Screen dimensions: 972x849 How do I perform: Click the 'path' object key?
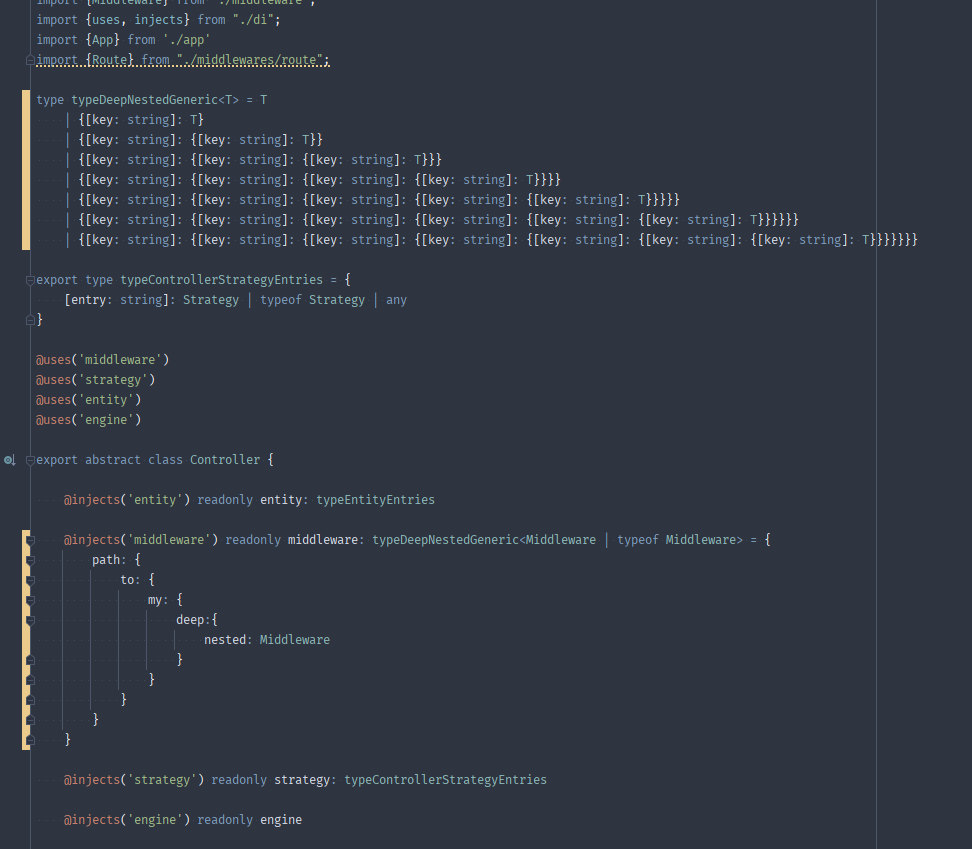(x=106, y=560)
